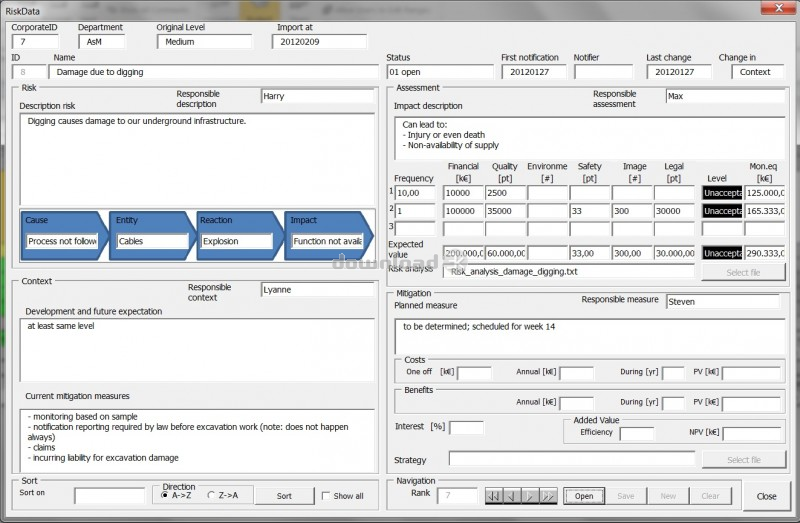Click the Department field 'AsM'

pyautogui.click(x=102, y=42)
